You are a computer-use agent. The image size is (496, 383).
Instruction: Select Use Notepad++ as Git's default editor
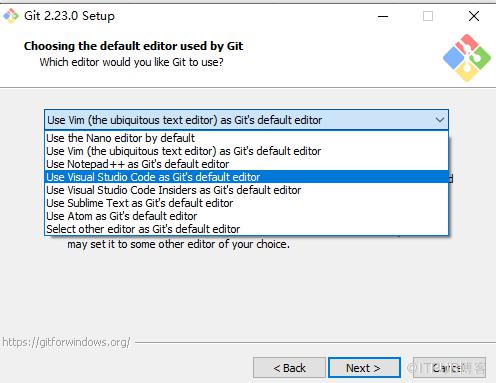click(246, 164)
